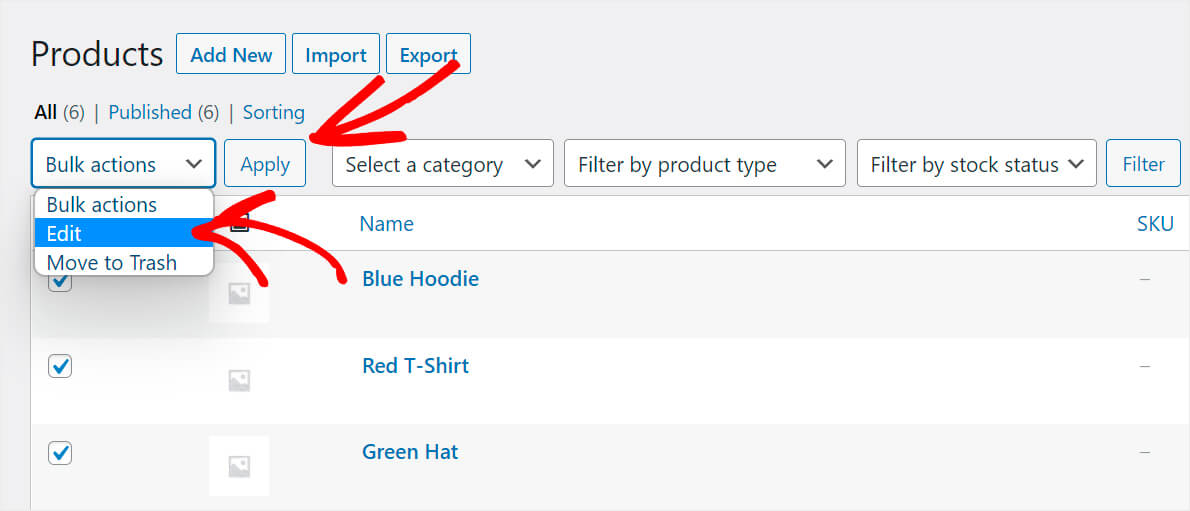Click the Add New product button
The height and width of the screenshot is (511, 1190).
(x=231, y=55)
